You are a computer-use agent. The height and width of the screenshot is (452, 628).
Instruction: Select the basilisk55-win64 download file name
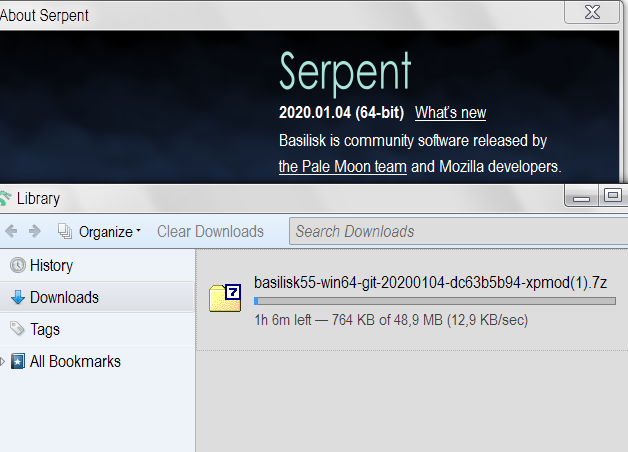tap(431, 283)
